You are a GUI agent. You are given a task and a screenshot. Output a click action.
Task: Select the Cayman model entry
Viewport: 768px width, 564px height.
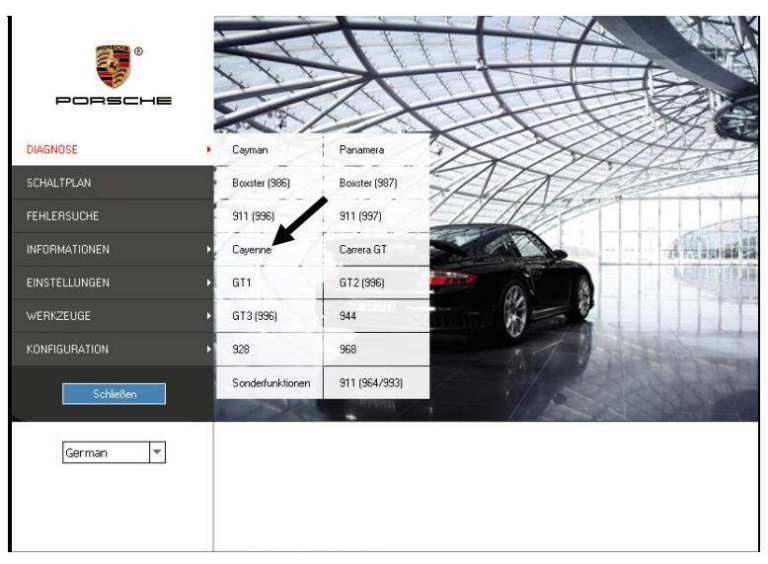pos(269,149)
